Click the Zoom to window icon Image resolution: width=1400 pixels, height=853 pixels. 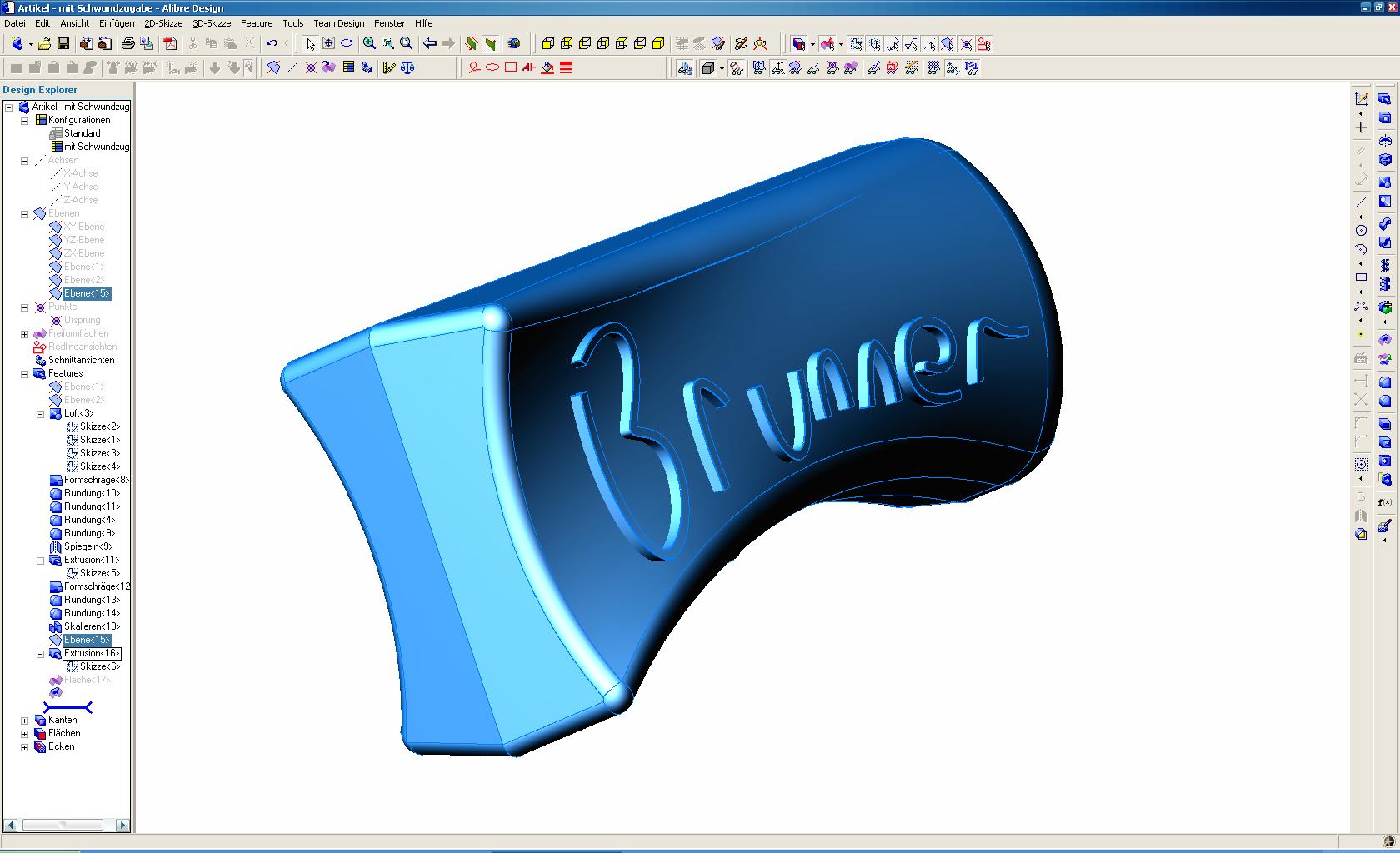[x=387, y=44]
